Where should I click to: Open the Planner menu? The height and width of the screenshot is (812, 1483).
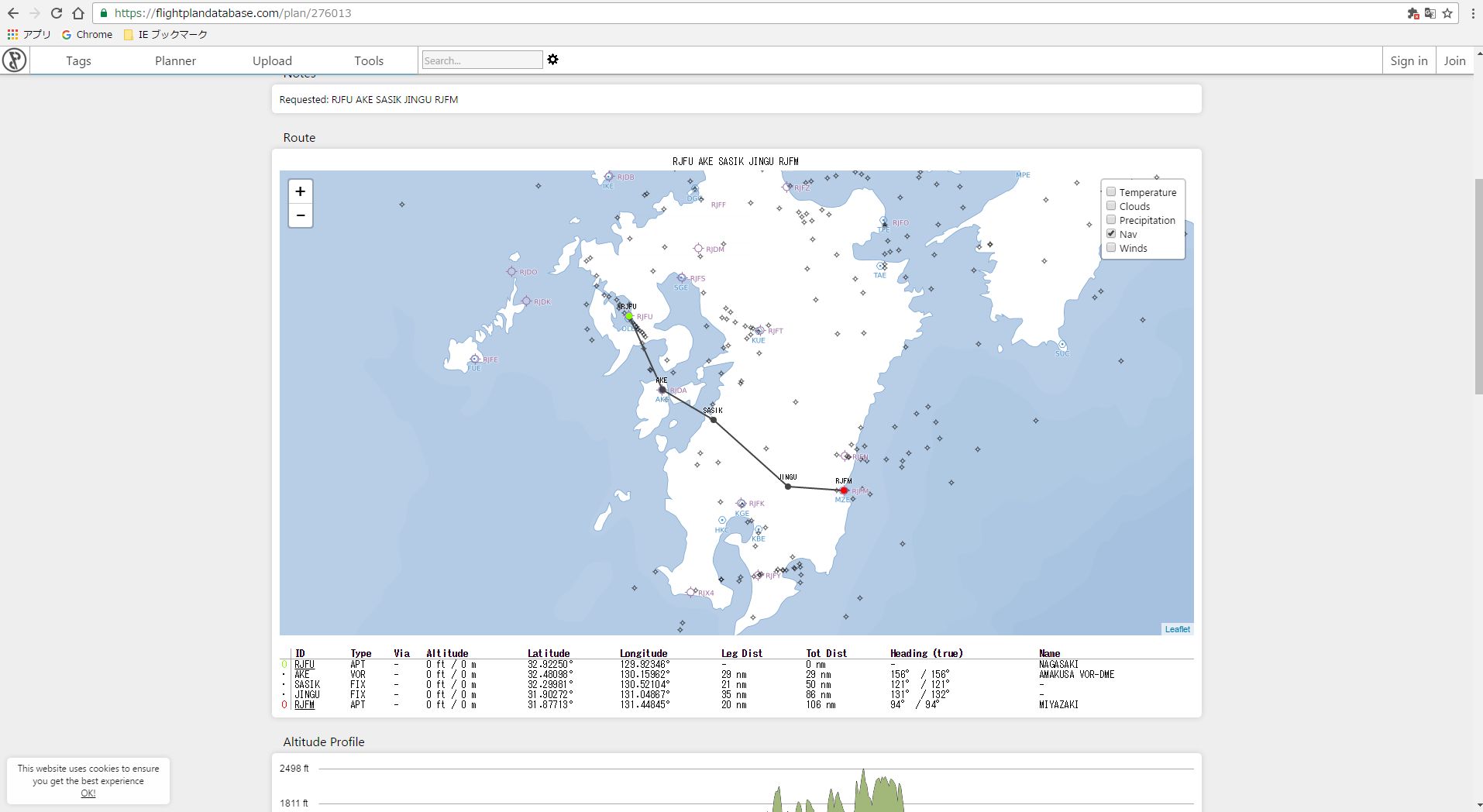click(175, 60)
